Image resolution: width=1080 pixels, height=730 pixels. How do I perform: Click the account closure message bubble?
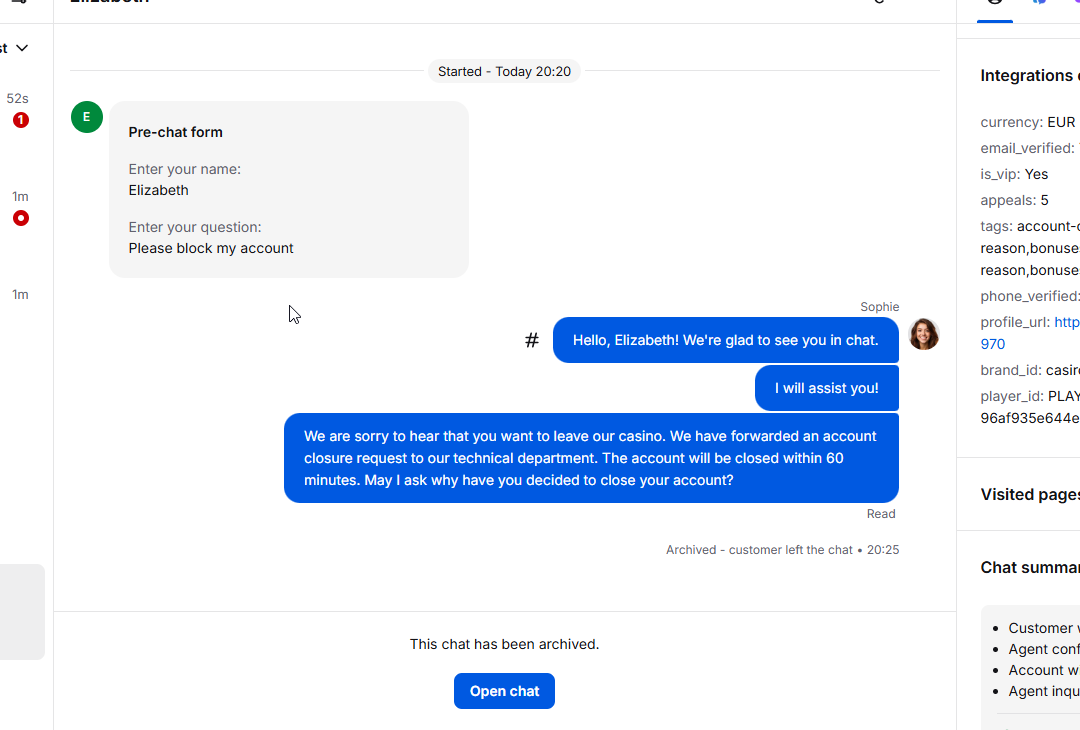[x=591, y=458]
